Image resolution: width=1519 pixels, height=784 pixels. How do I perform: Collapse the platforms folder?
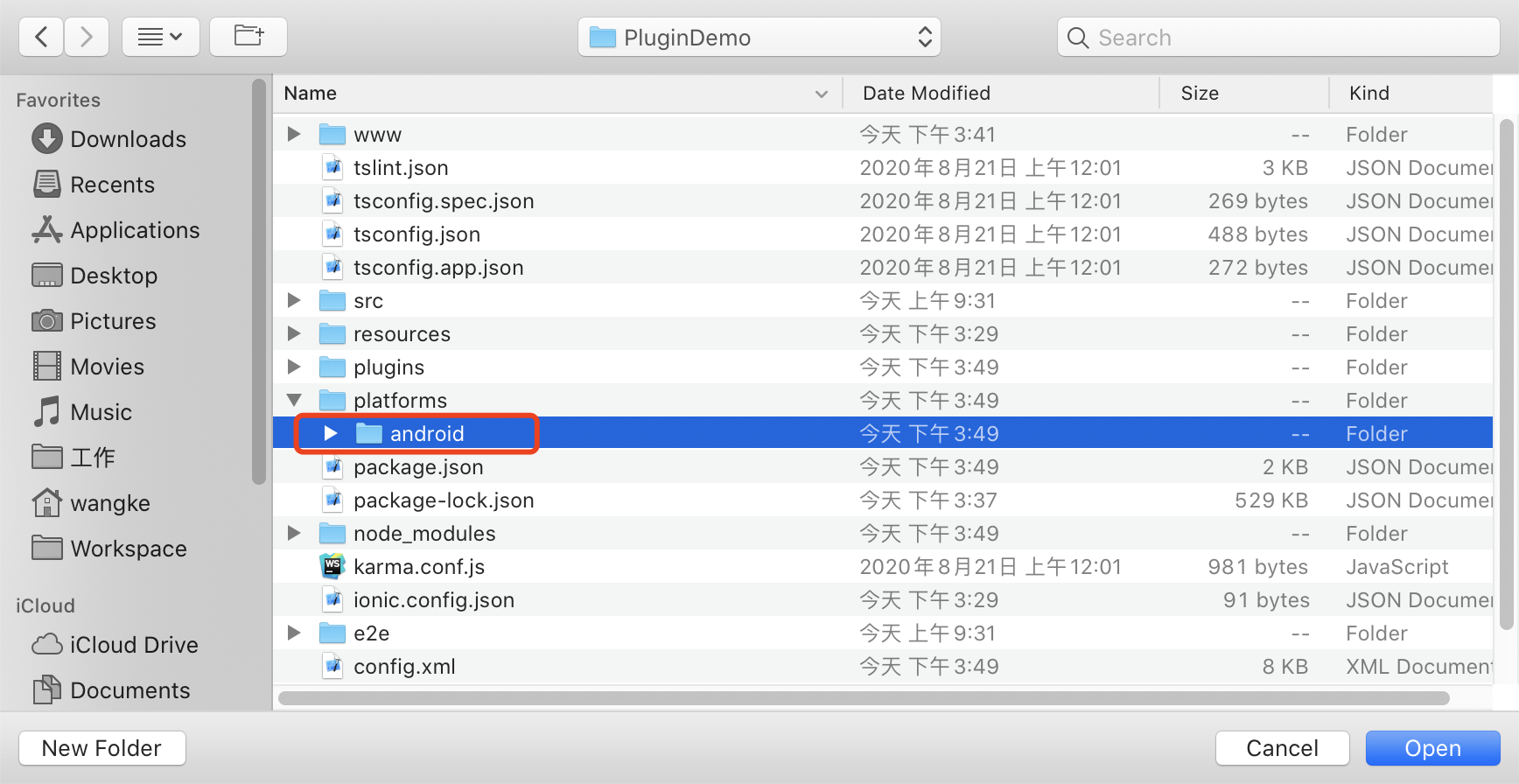pyautogui.click(x=294, y=400)
